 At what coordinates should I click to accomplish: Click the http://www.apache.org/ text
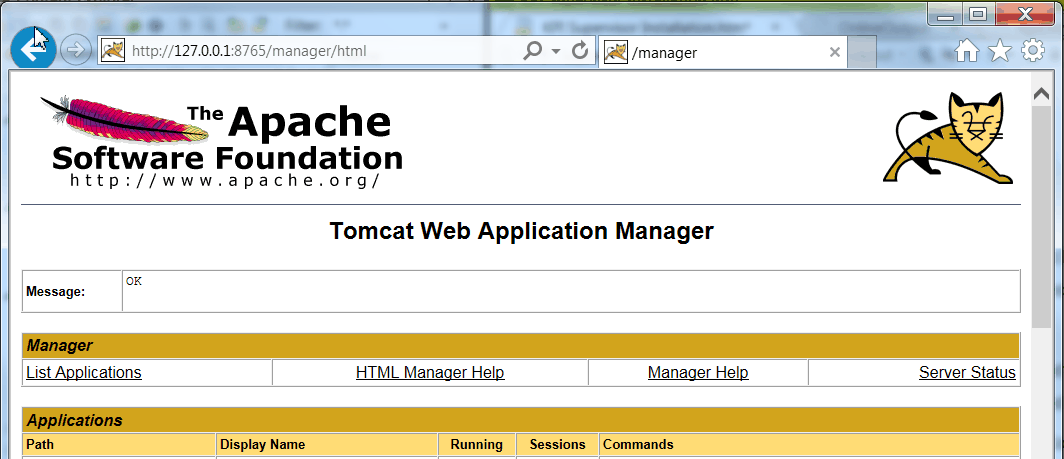(x=225, y=181)
